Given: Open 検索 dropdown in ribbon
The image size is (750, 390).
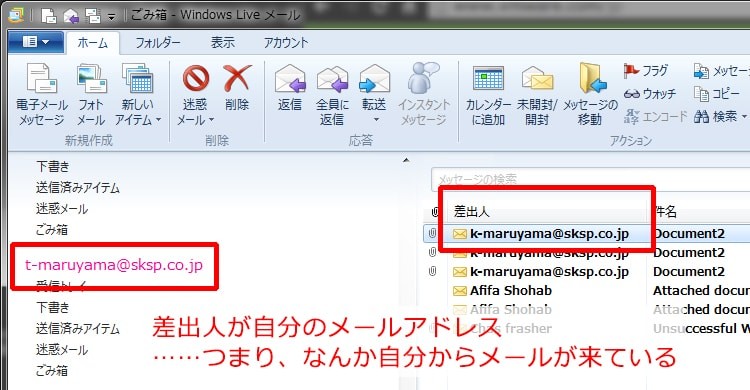Looking at the screenshot, I should coord(720,116).
